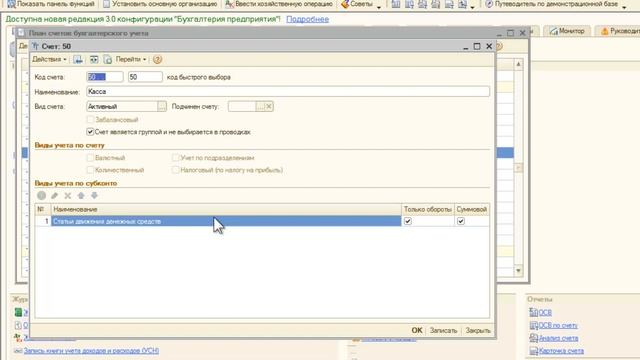The width and height of the screenshot is (640, 360).
Task: Add a new subconto row with the round add icon
Action: [41, 196]
